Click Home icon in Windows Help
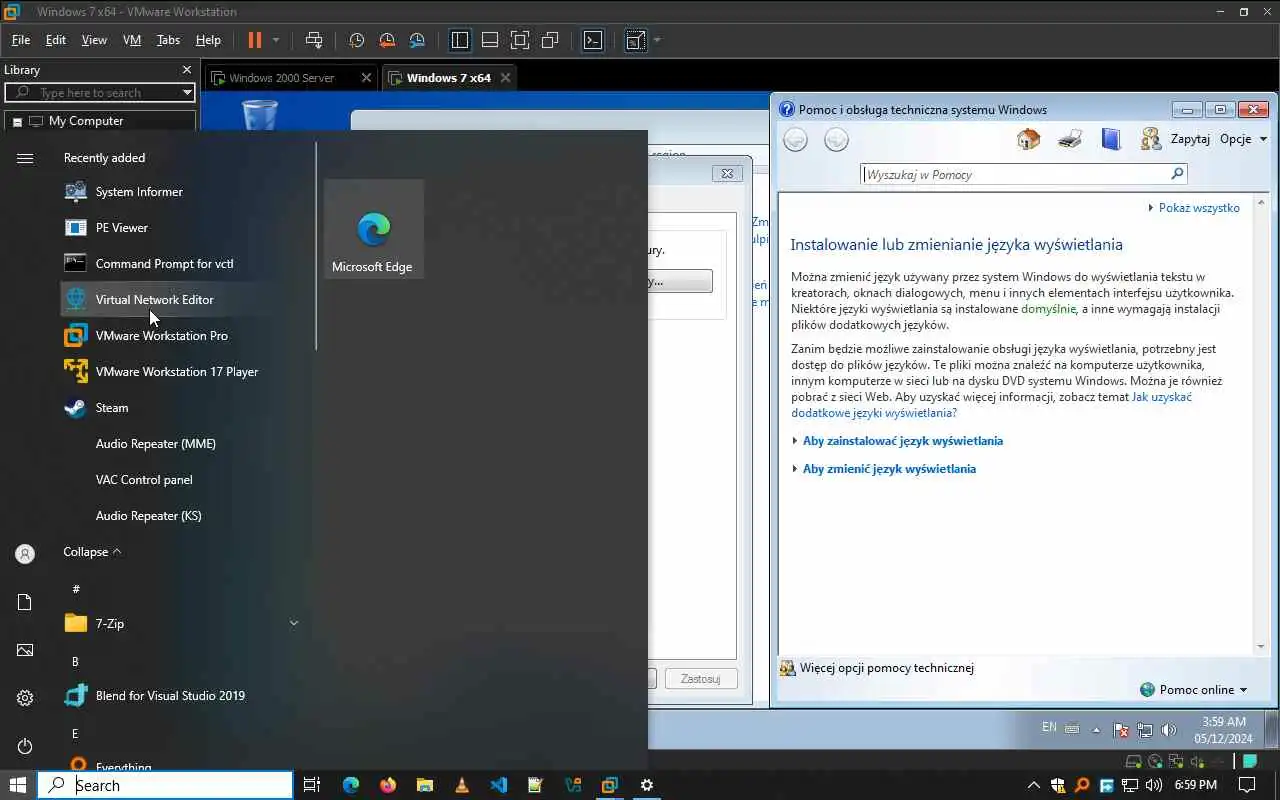Screen dimensions: 1280x800 (x=1028, y=139)
